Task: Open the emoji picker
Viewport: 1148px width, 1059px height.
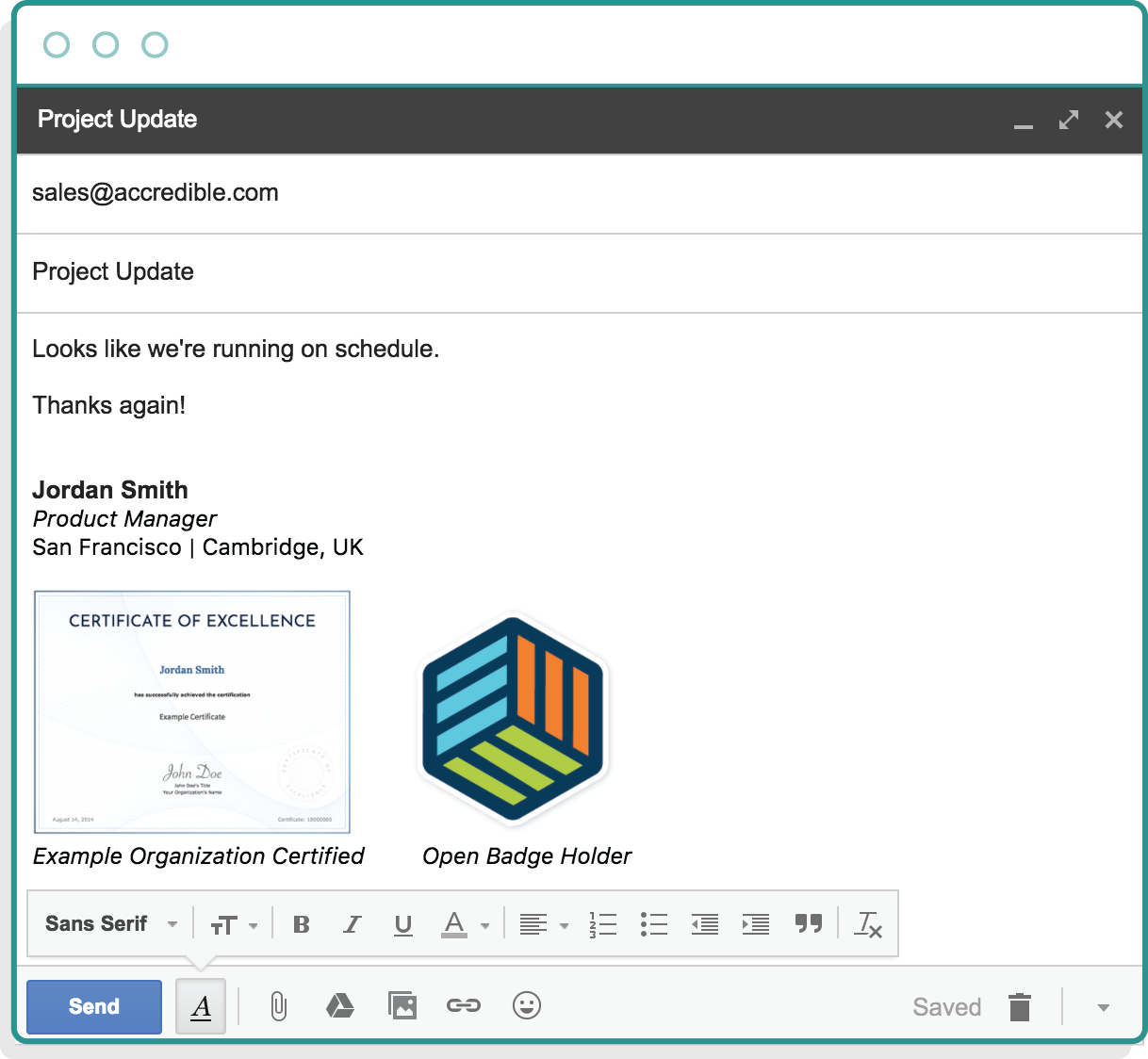Action: point(527,1006)
